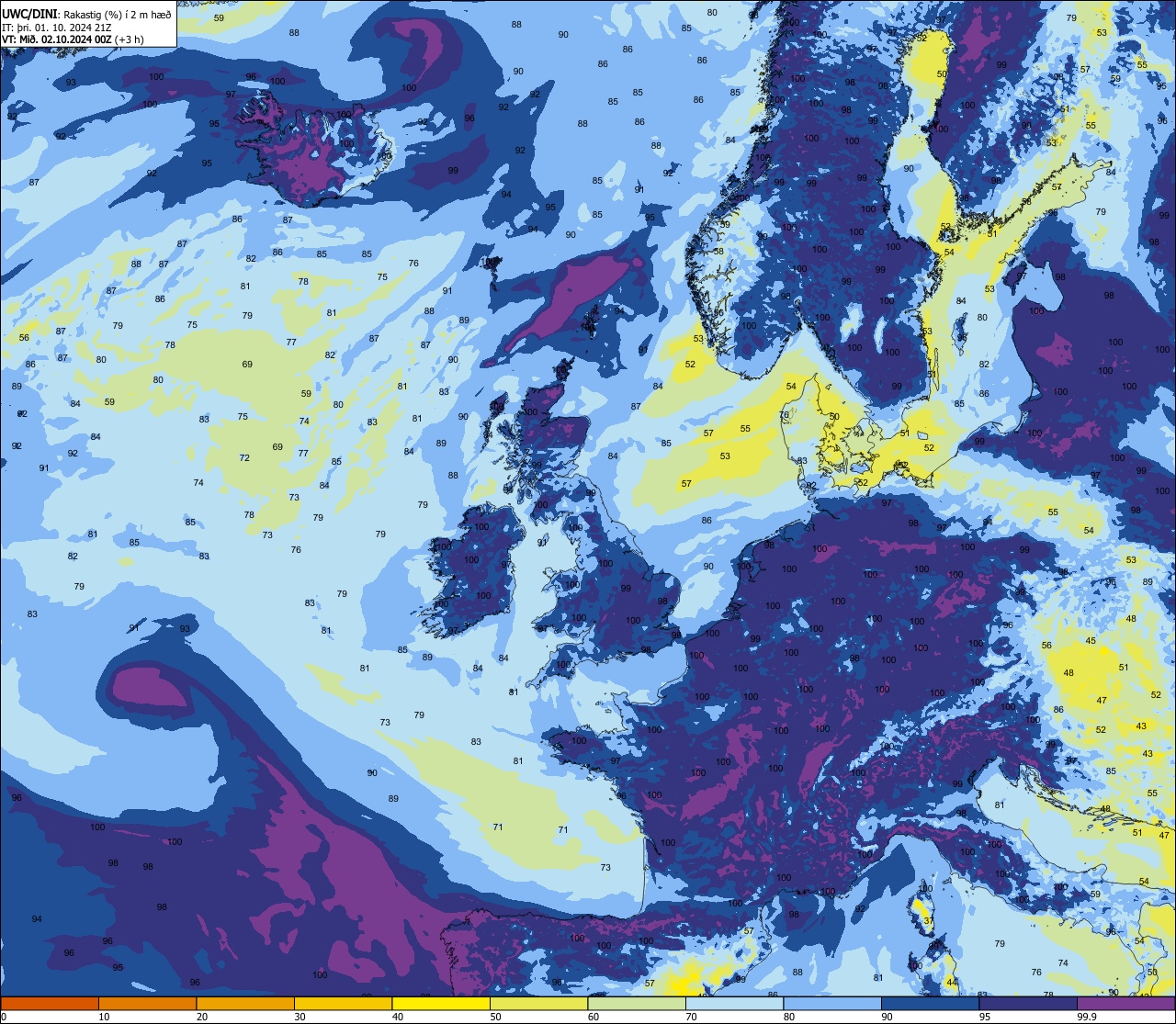Viewport: 1176px width, 1024px height.
Task: Select the 40–50 bright yellow legend swatch
Action: click(441, 1004)
